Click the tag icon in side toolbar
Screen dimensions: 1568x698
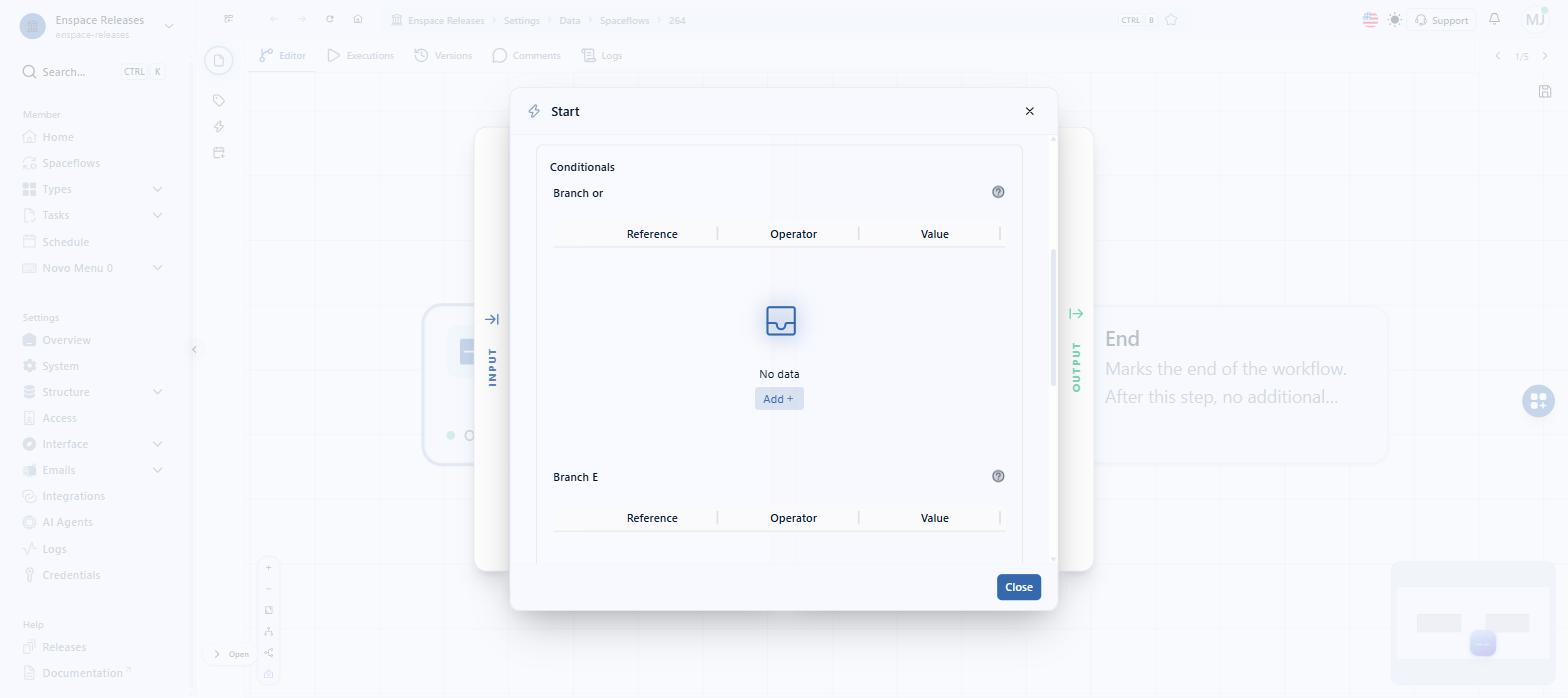(x=219, y=100)
